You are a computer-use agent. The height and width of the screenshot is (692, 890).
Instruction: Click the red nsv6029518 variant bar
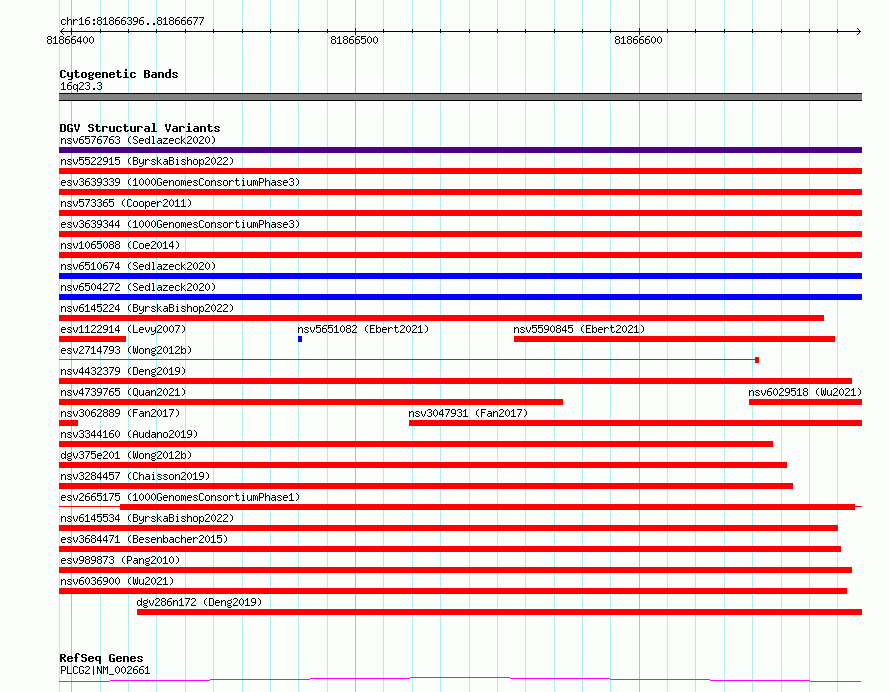click(805, 402)
